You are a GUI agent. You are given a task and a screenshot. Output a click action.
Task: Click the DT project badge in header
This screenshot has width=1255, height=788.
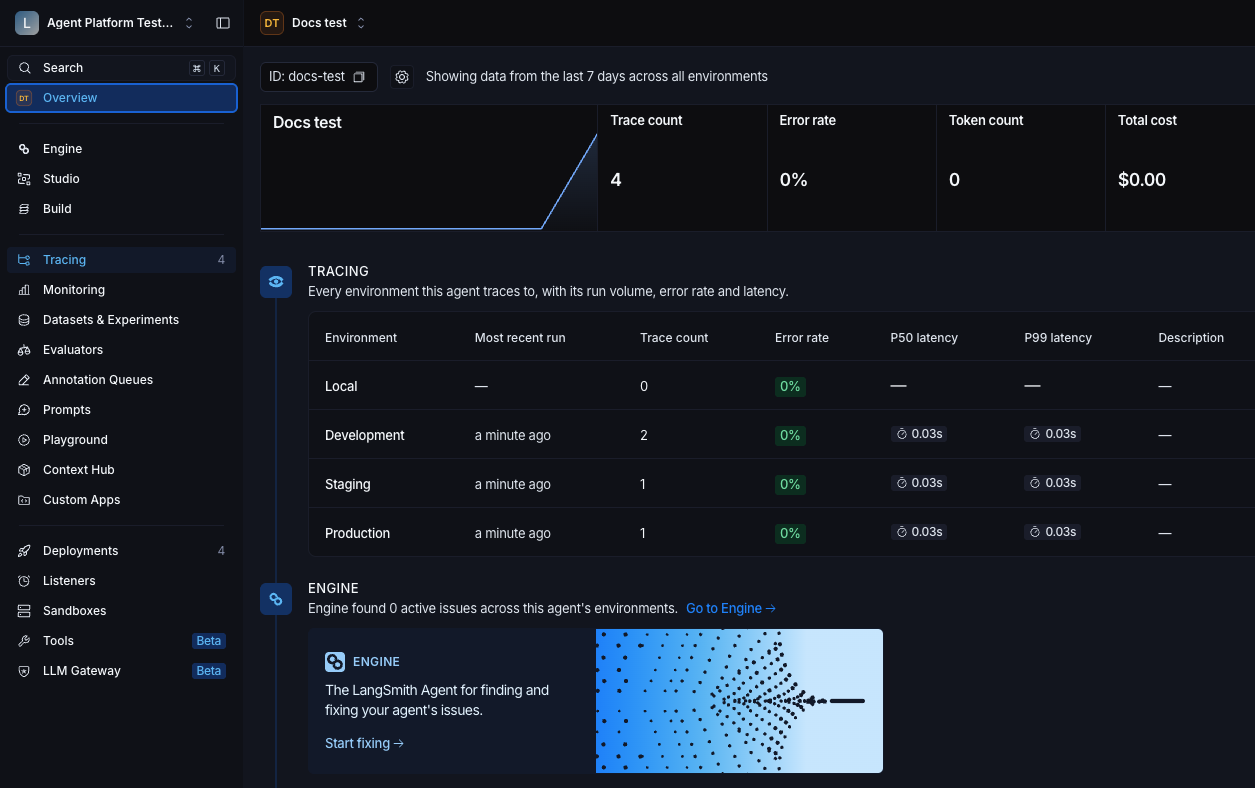tap(272, 23)
